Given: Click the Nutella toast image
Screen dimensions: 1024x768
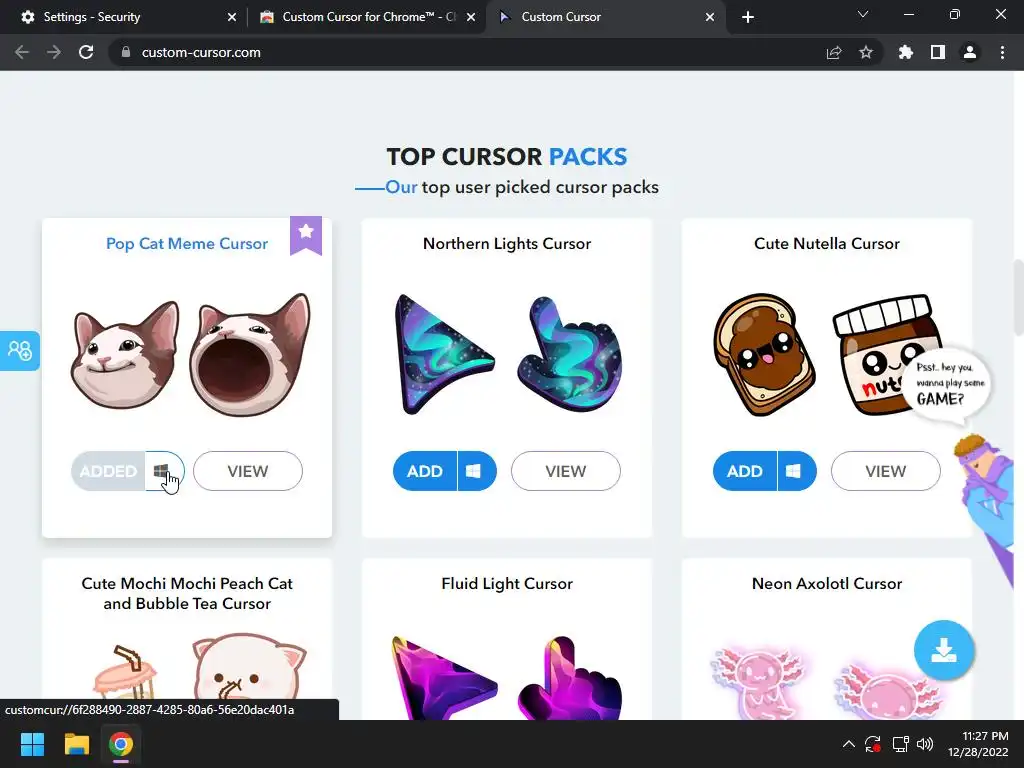Looking at the screenshot, I should click(x=764, y=354).
